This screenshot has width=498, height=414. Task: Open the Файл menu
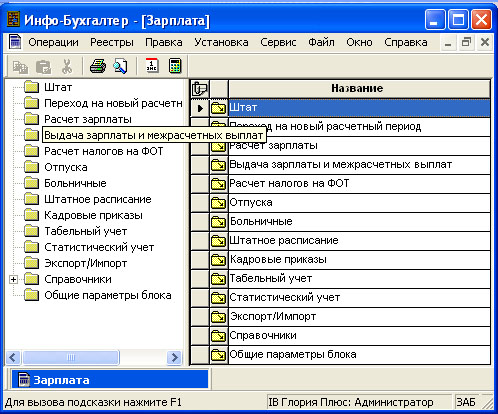tap(321, 42)
